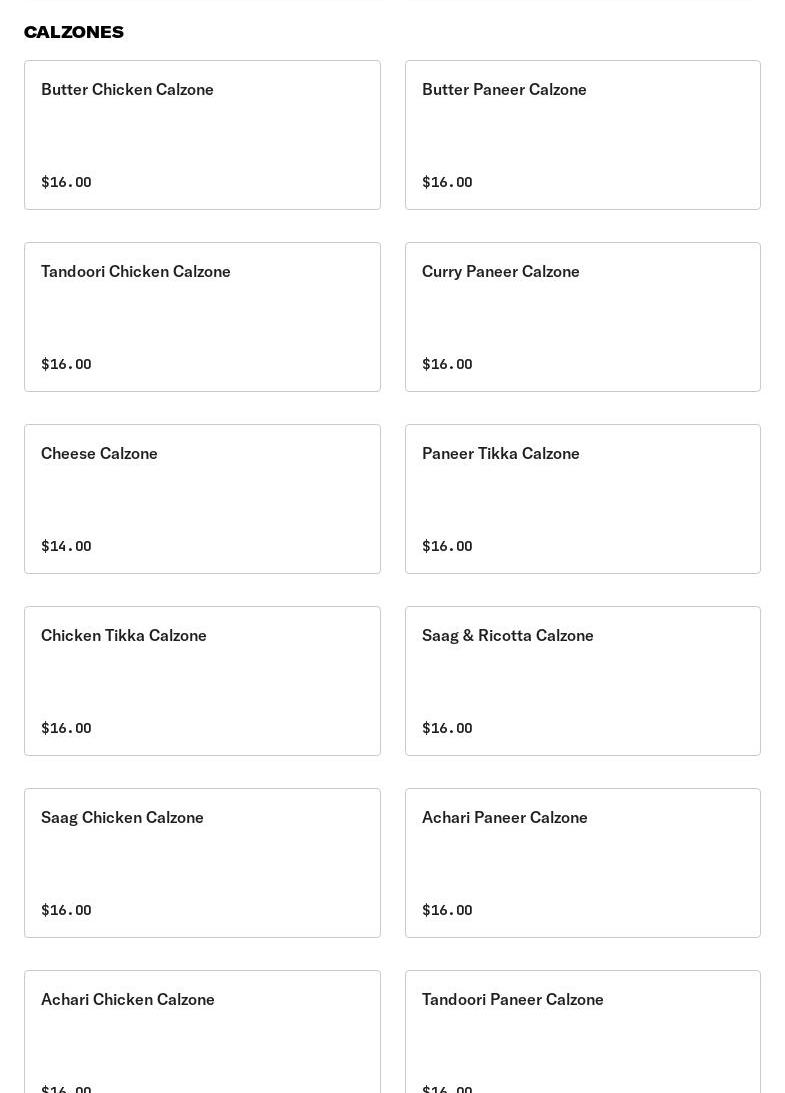The image size is (785, 1093).
Task: Click the $14.00 price under Cheese Calzone
Action: 66,546
